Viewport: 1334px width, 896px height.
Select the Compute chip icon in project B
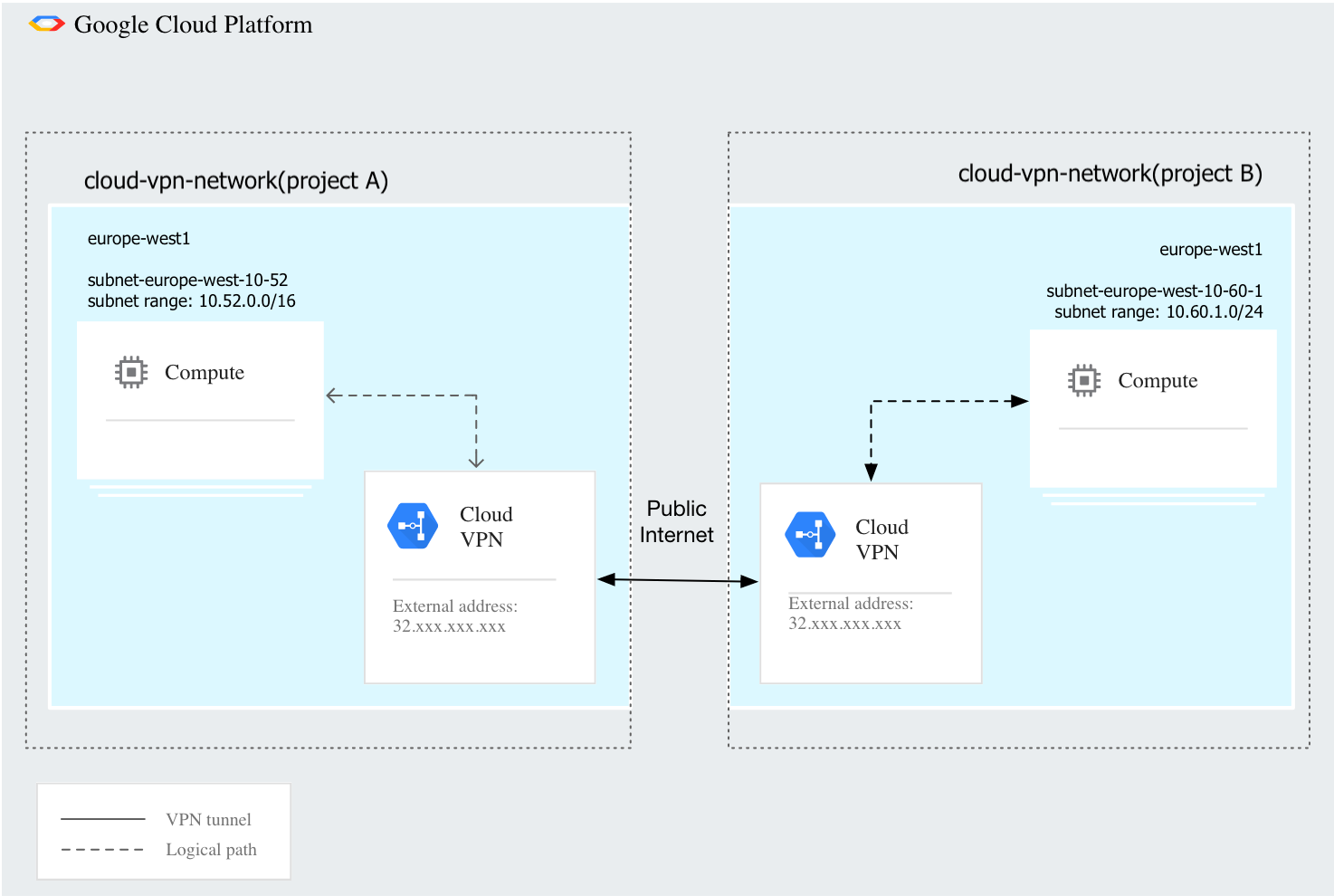[1084, 380]
